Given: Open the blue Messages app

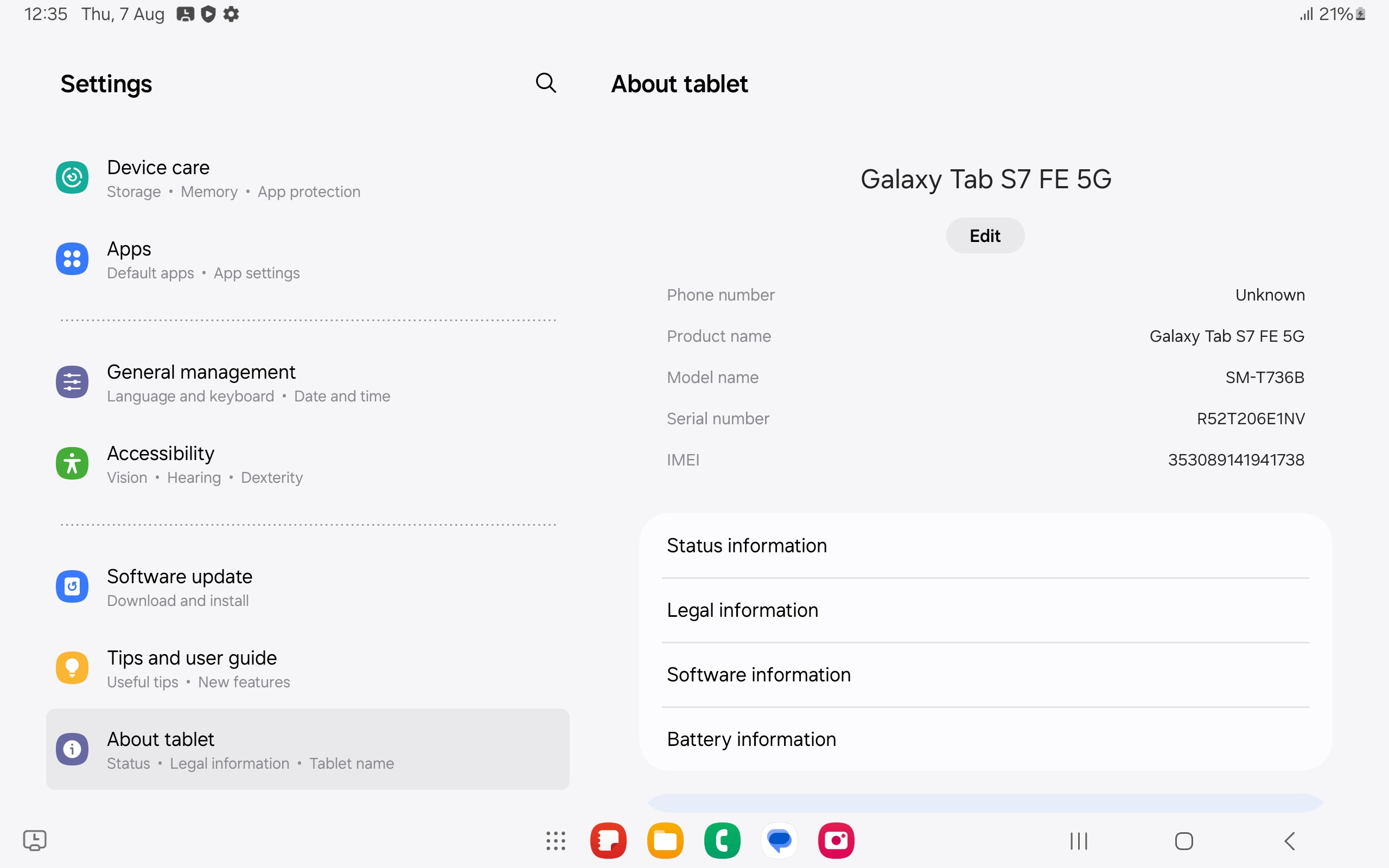Looking at the screenshot, I should (x=779, y=841).
